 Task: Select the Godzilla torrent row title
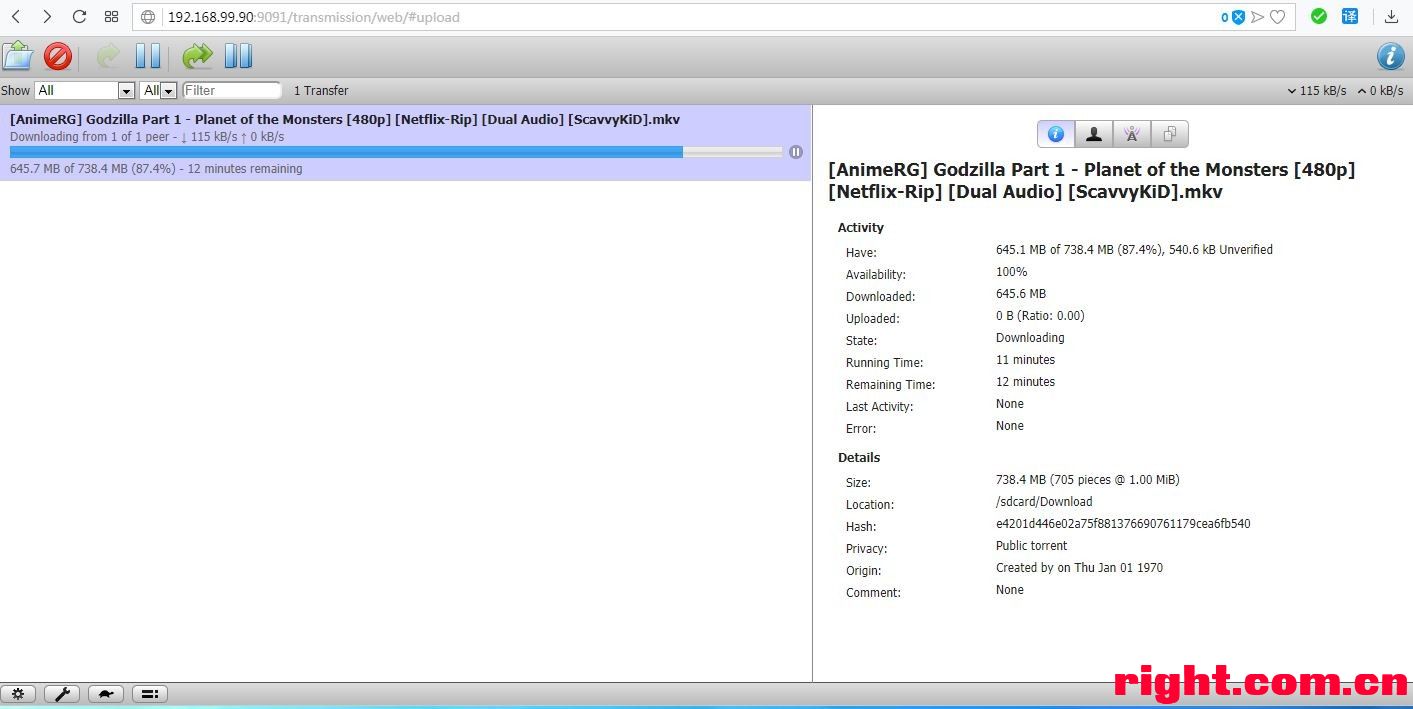click(345, 119)
